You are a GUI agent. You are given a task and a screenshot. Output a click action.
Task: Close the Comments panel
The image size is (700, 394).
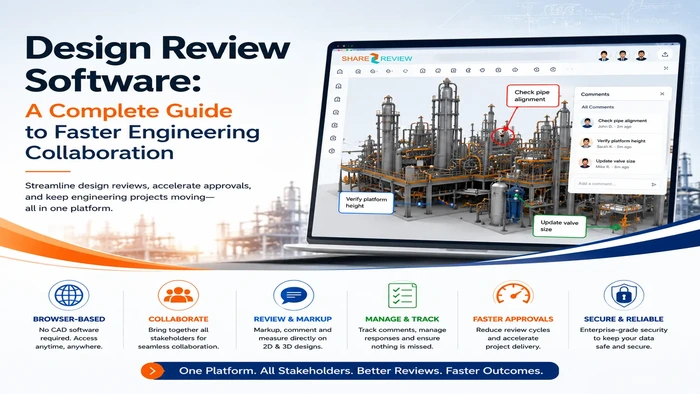click(662, 94)
